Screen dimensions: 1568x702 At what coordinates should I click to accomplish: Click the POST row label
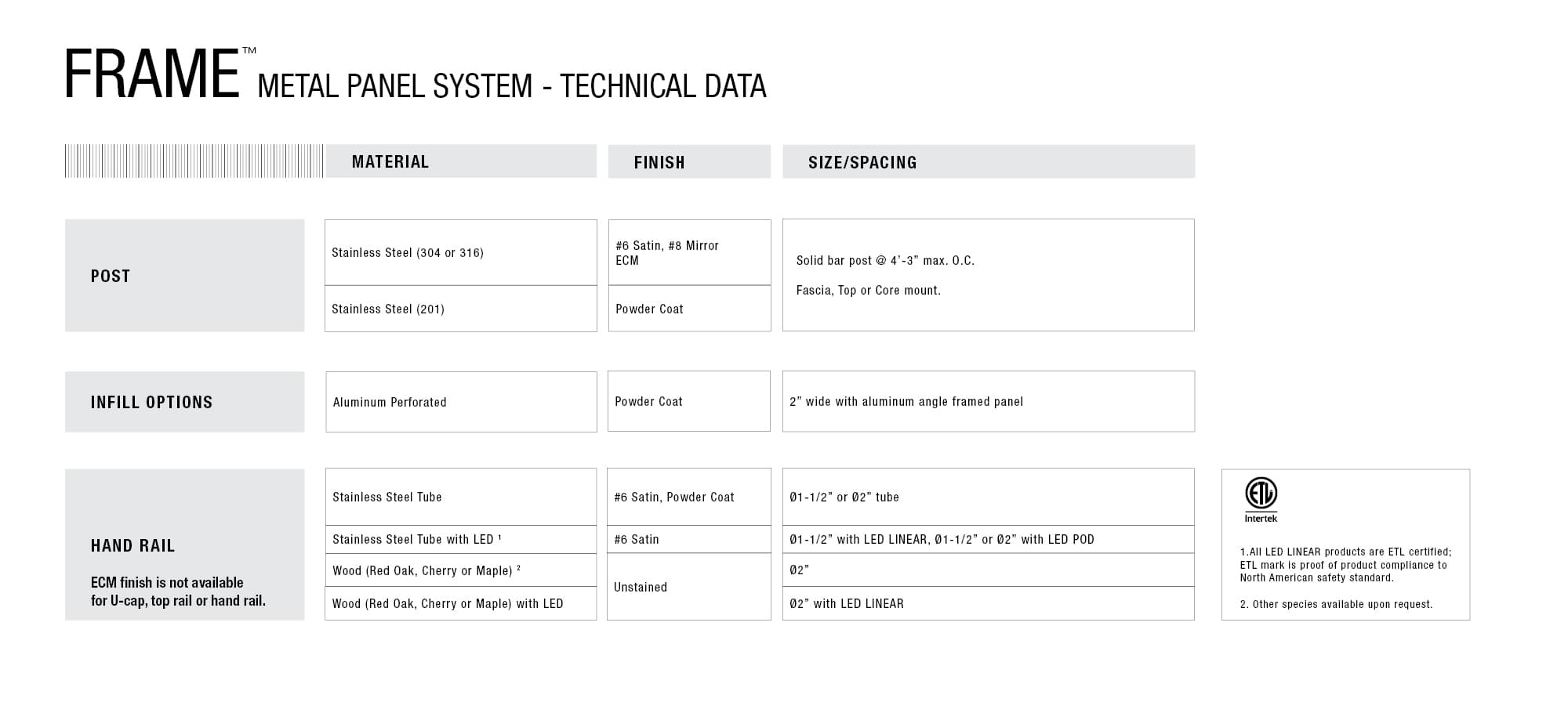coord(111,276)
